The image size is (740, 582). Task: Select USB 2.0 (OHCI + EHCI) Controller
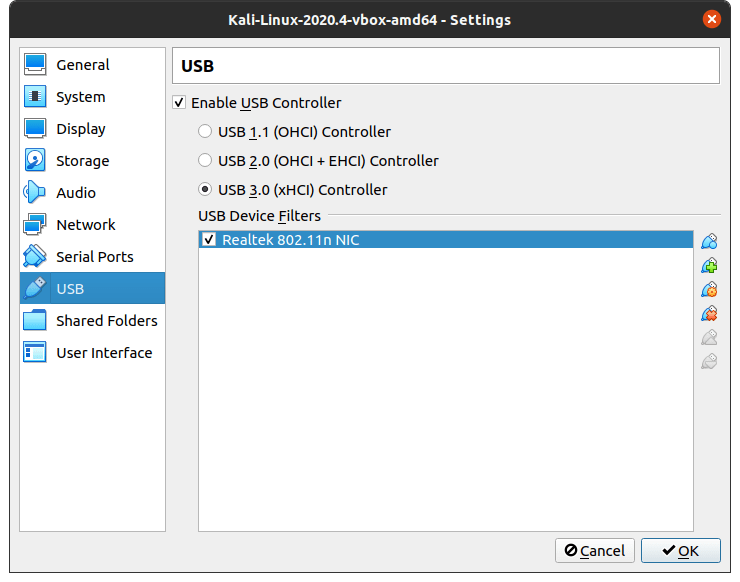click(205, 160)
